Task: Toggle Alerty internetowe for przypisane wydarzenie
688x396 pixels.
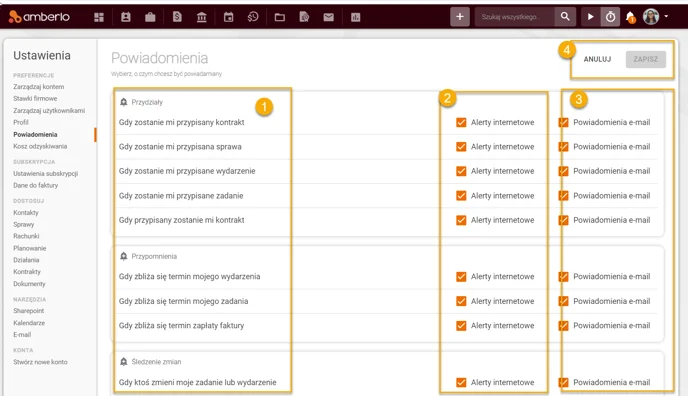Action: click(x=461, y=171)
